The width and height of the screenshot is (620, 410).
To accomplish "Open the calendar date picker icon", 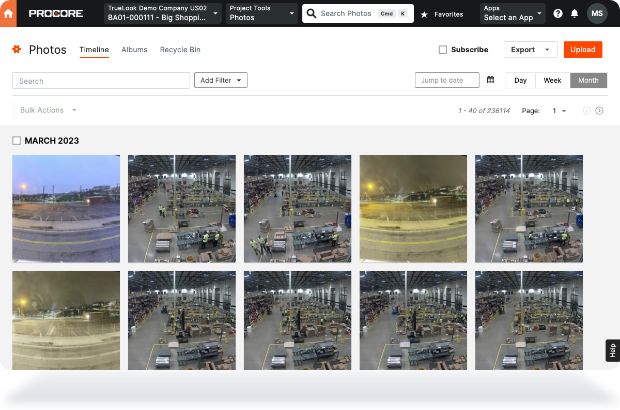I will tap(490, 80).
